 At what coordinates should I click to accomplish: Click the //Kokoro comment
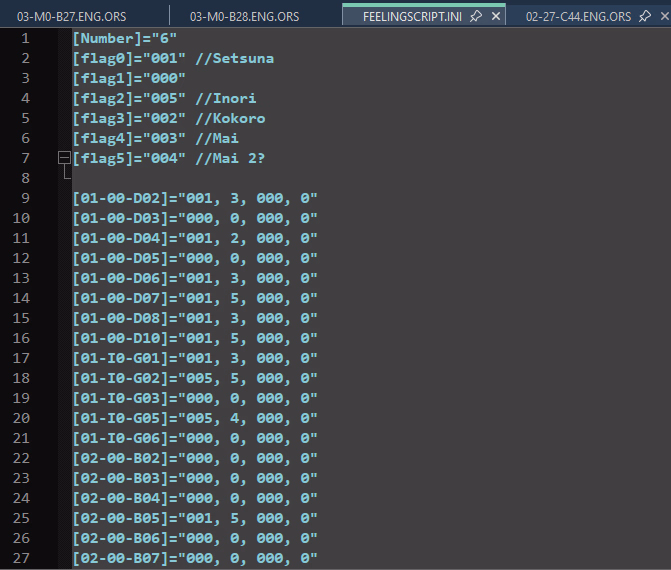tap(230, 118)
